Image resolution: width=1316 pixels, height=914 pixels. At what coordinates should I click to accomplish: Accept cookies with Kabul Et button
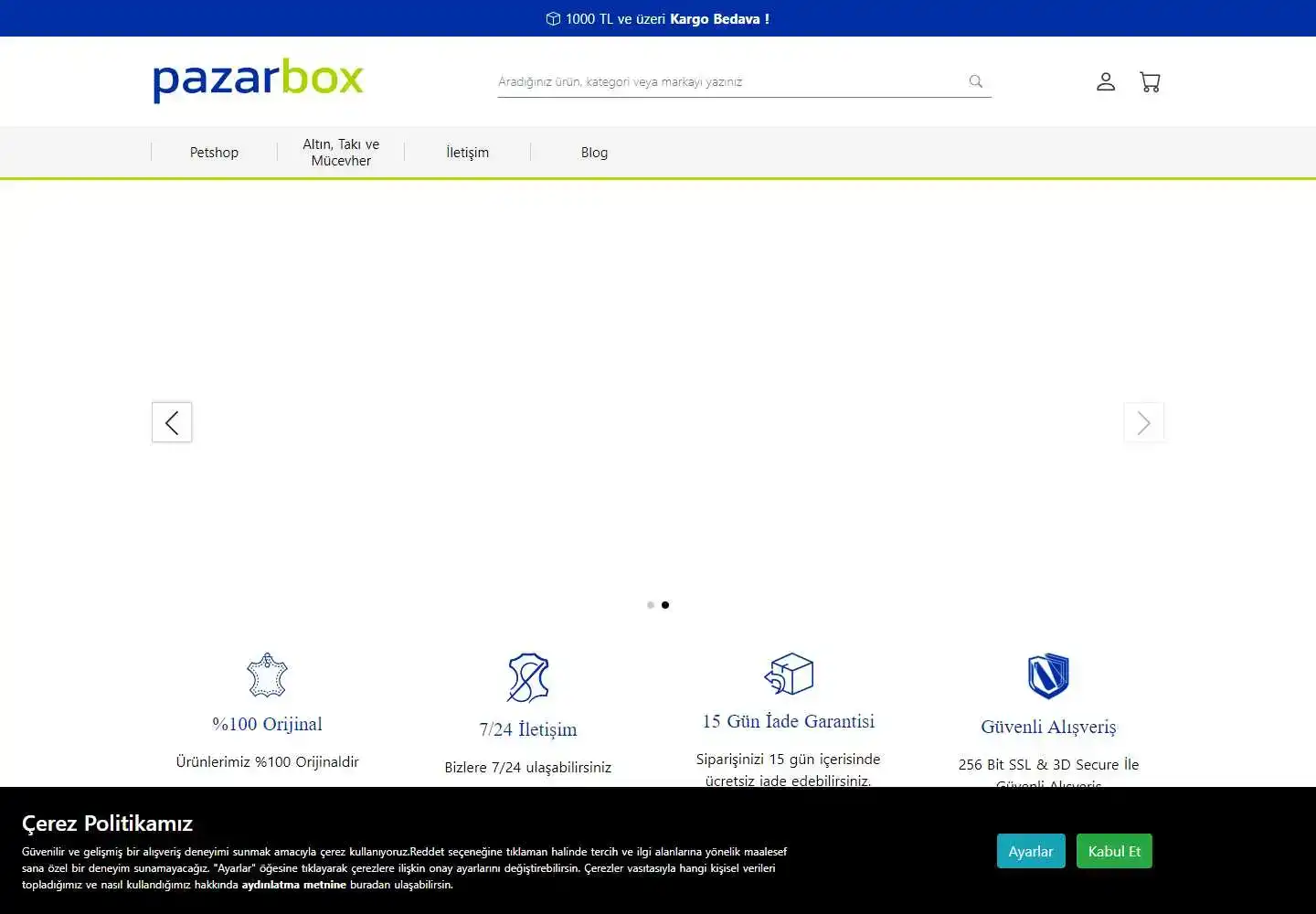tap(1114, 851)
